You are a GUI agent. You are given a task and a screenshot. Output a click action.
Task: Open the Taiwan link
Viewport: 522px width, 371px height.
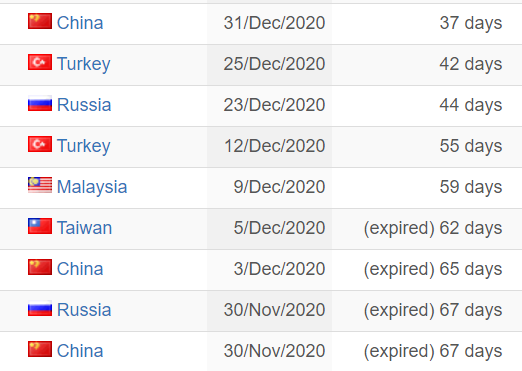pyautogui.click(x=84, y=228)
